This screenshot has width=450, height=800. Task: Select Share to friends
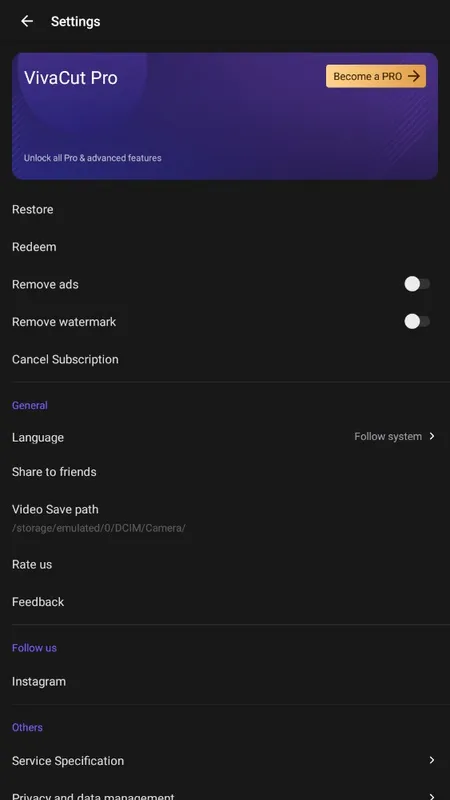(x=225, y=472)
